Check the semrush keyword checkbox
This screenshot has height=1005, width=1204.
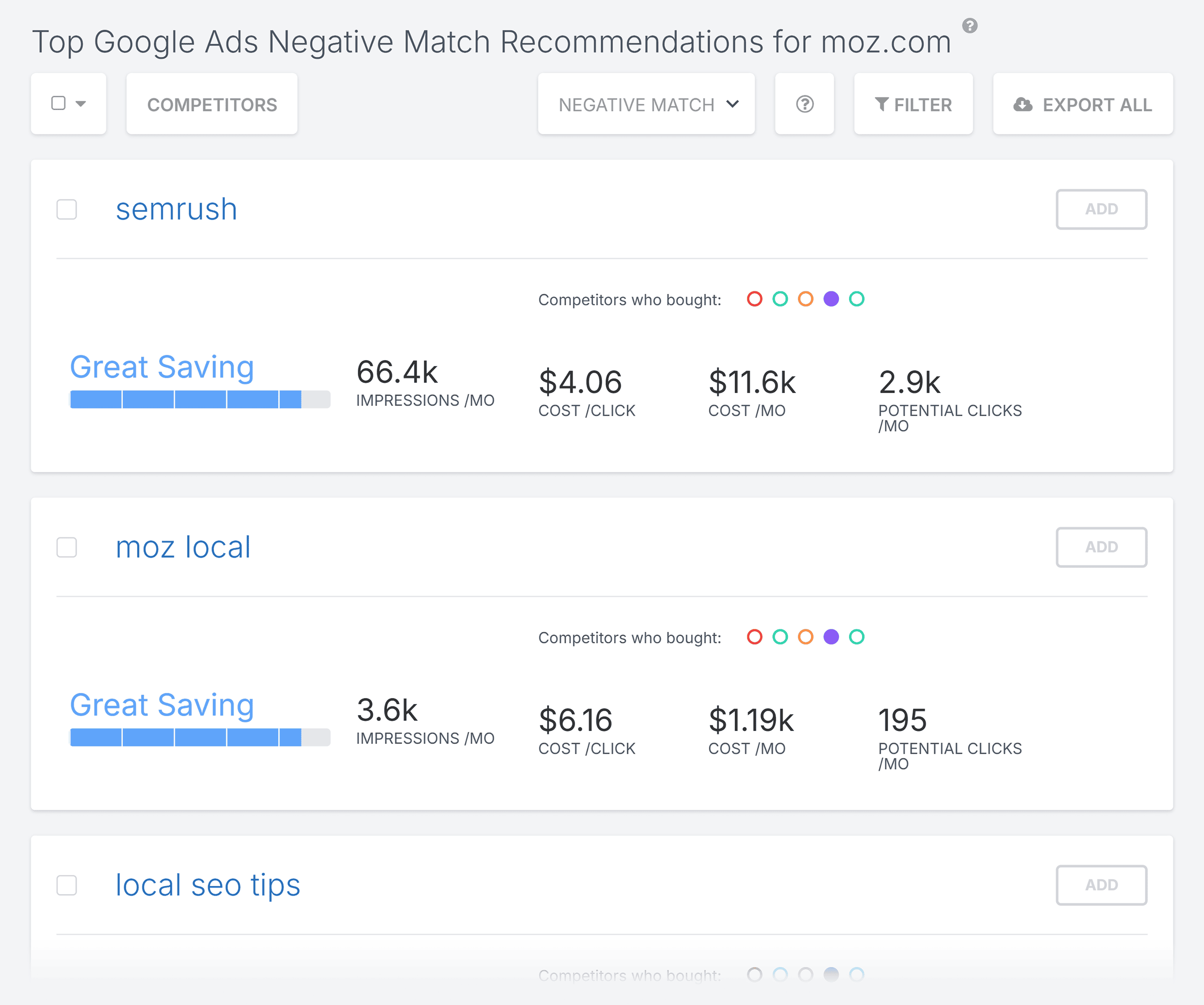[66, 209]
